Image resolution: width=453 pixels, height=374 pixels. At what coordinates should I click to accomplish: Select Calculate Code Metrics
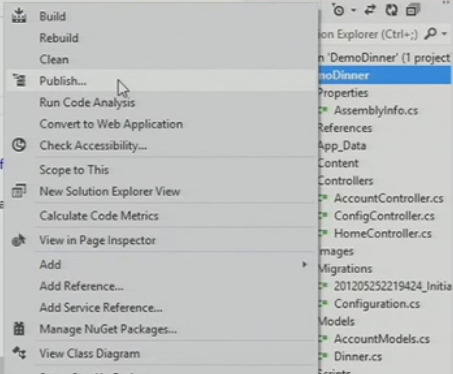99,216
